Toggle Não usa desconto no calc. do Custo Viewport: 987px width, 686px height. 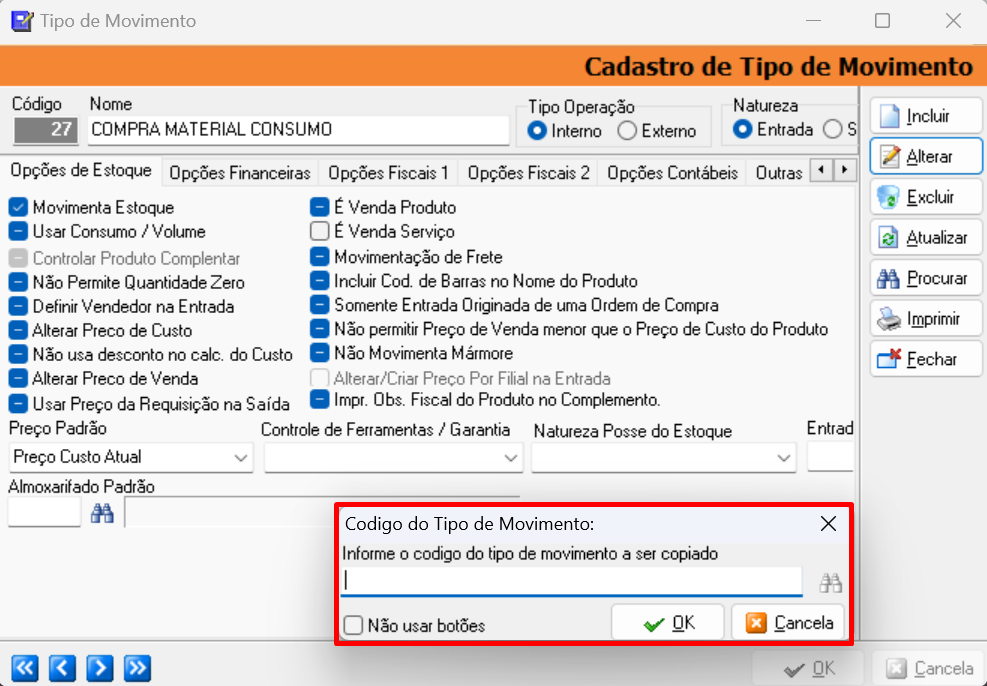point(18,354)
